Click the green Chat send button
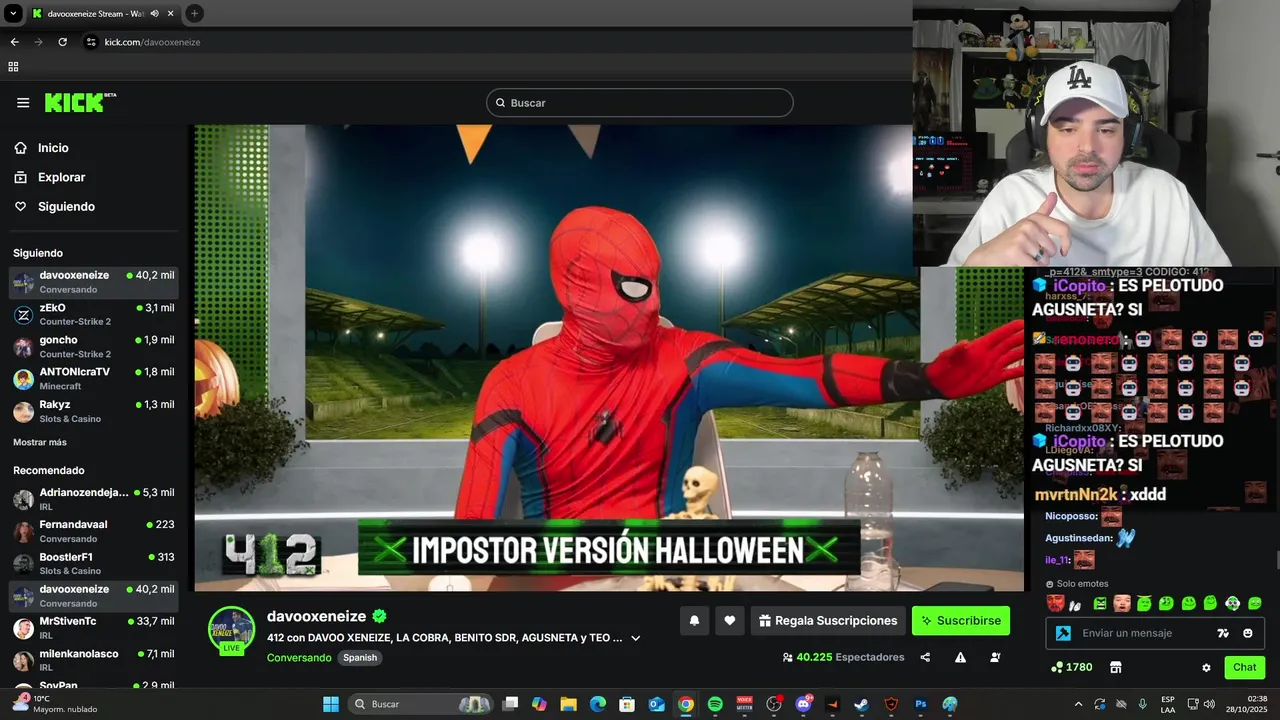 pos(1245,667)
